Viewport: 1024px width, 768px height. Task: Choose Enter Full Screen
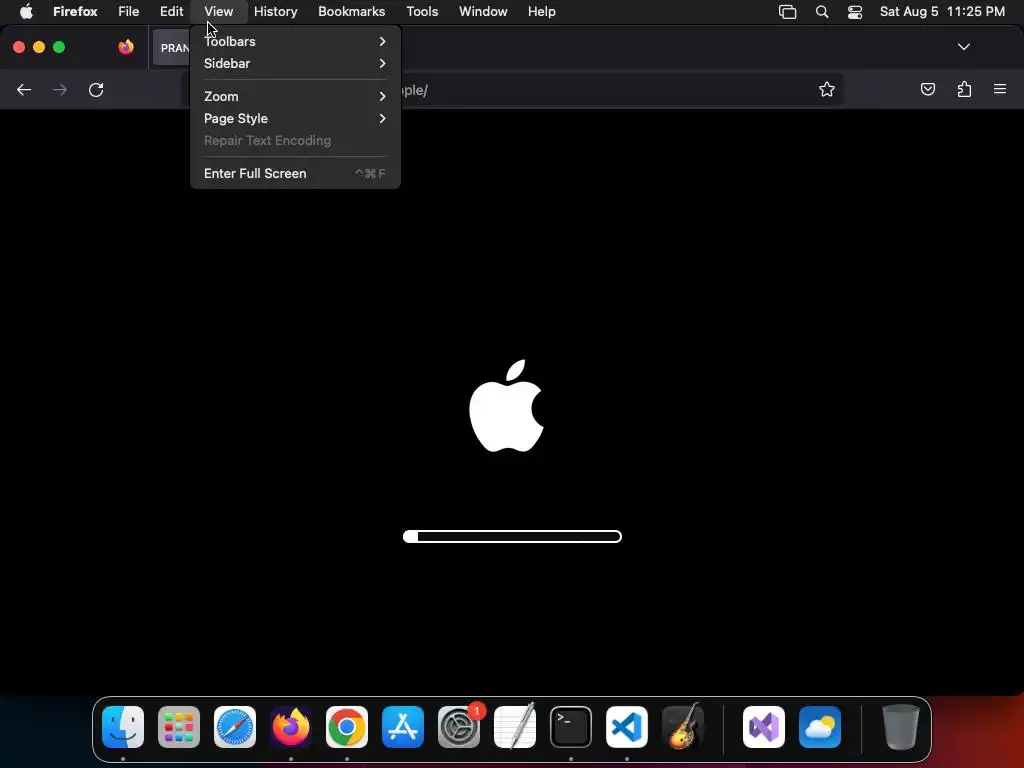click(295, 173)
